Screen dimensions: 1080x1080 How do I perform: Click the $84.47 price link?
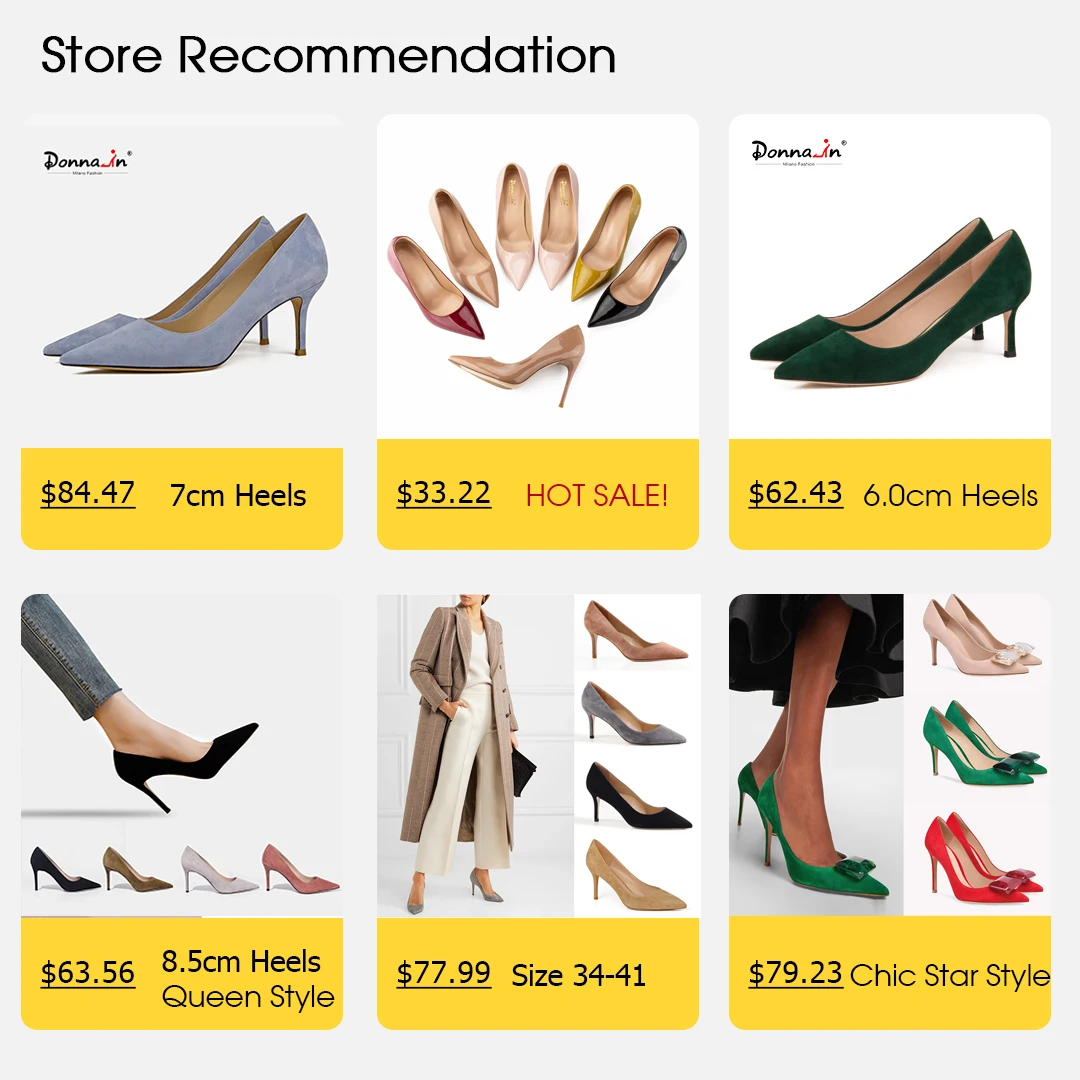tap(87, 493)
